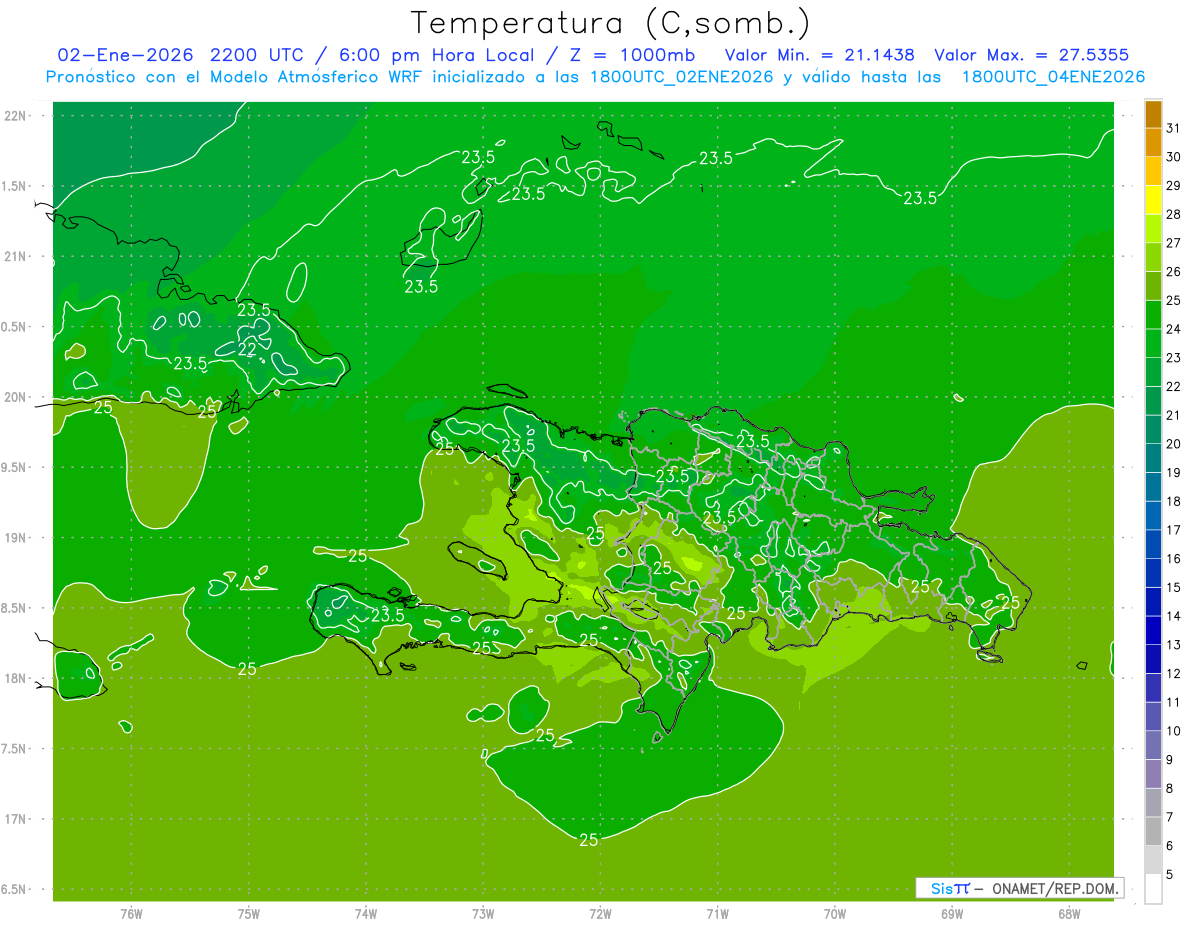
Task: Click the legend swatch between 26 and 27
Action: (x=1153, y=257)
